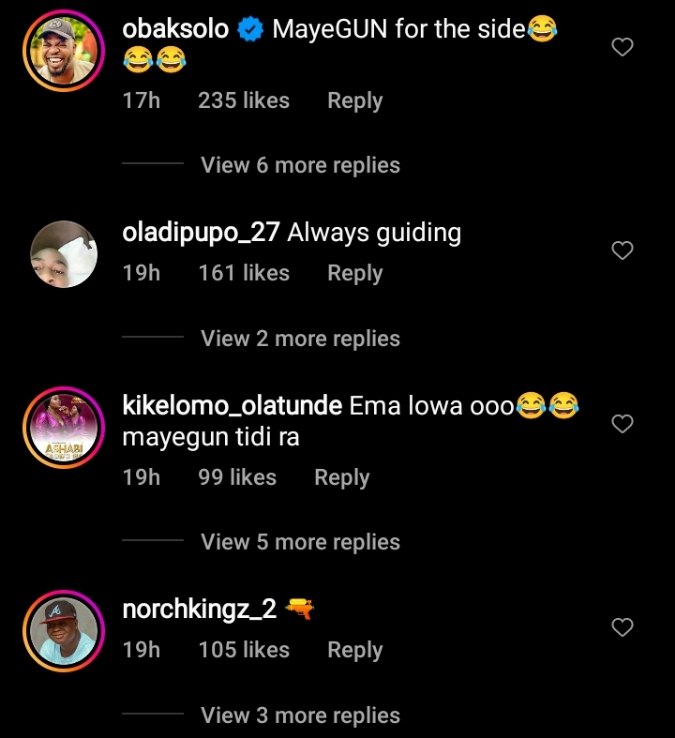This screenshot has width=675, height=738.
Task: View 235 likes on obaksolo's comment
Action: coord(244,101)
